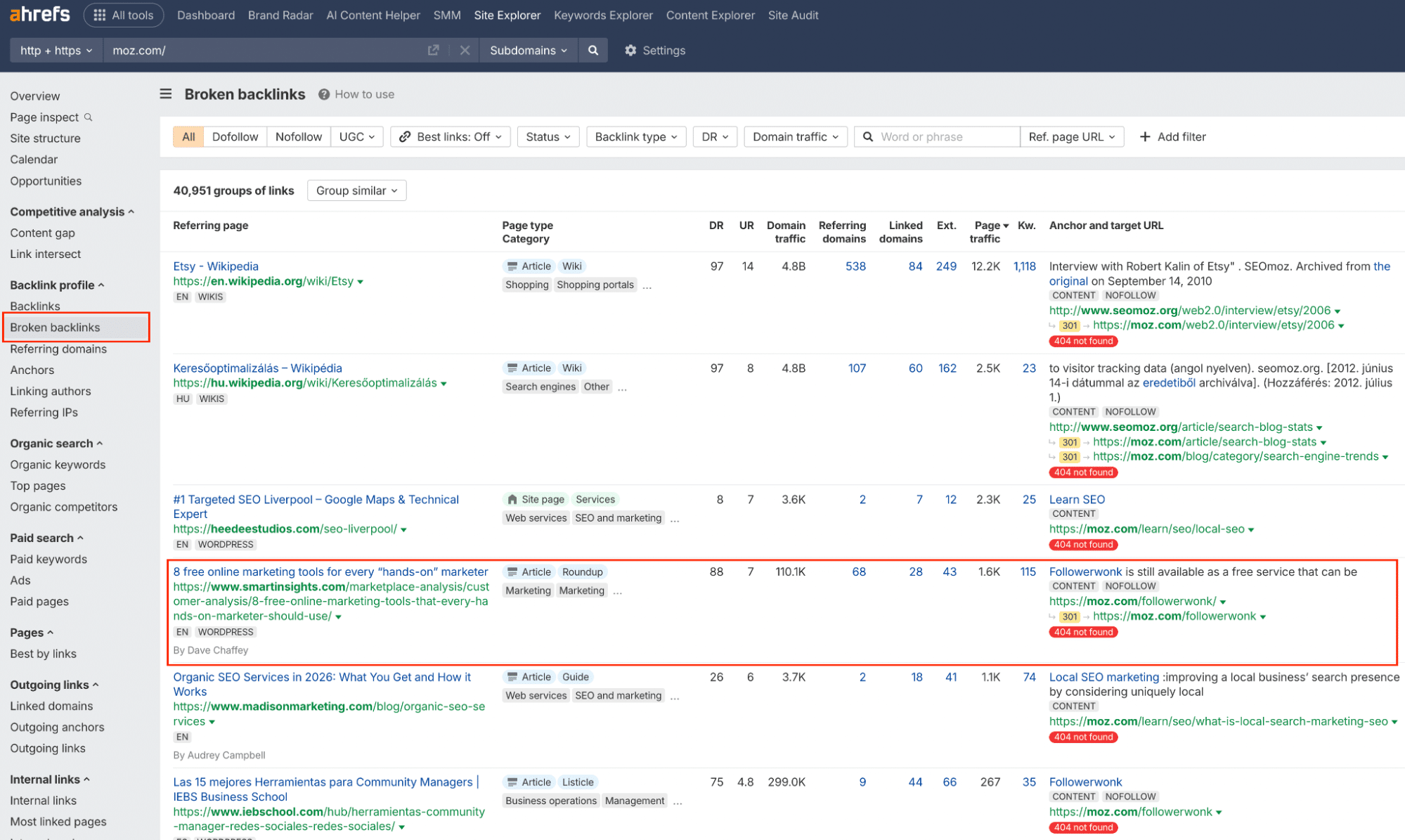
Task: Open the Backlink type filter dropdown
Action: click(635, 137)
